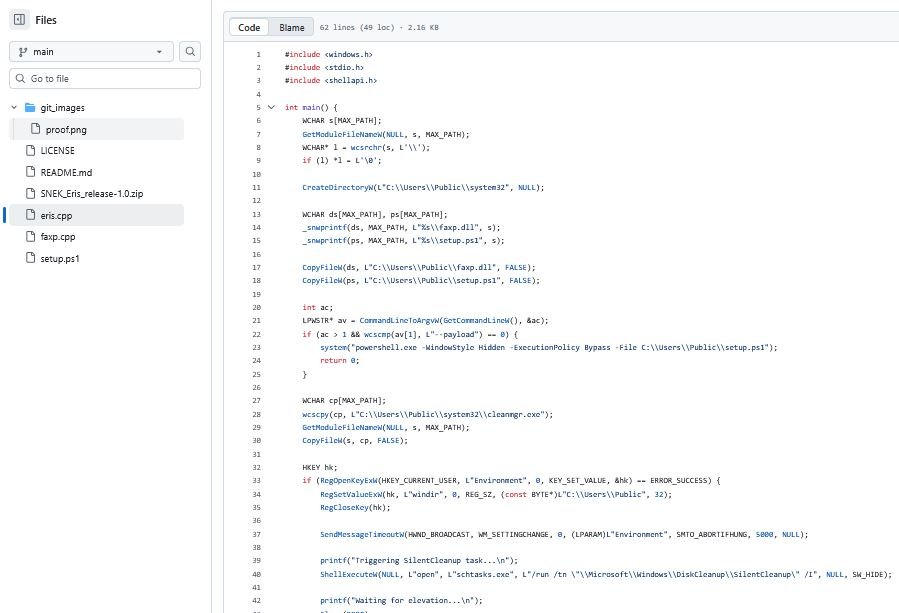899x613 pixels.
Task: Click the zip file icon for SNEK_Eris_release
Action: (30, 193)
